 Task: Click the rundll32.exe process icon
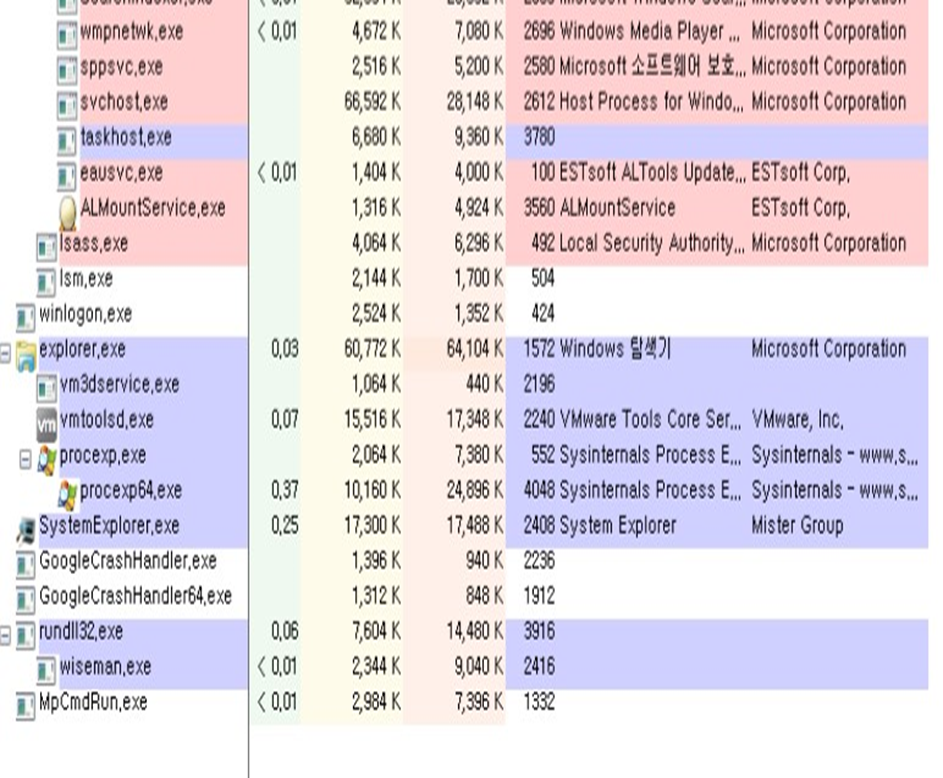[25, 636]
